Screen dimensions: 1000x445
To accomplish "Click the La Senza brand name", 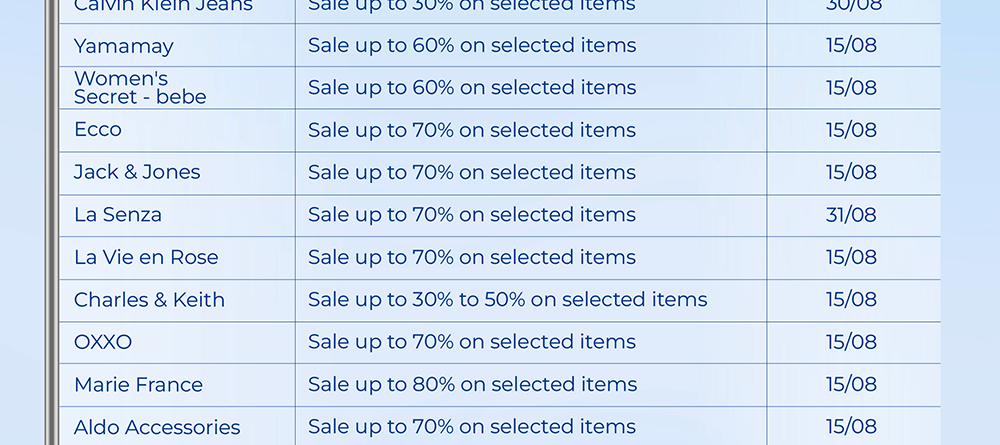I will pos(118,215).
